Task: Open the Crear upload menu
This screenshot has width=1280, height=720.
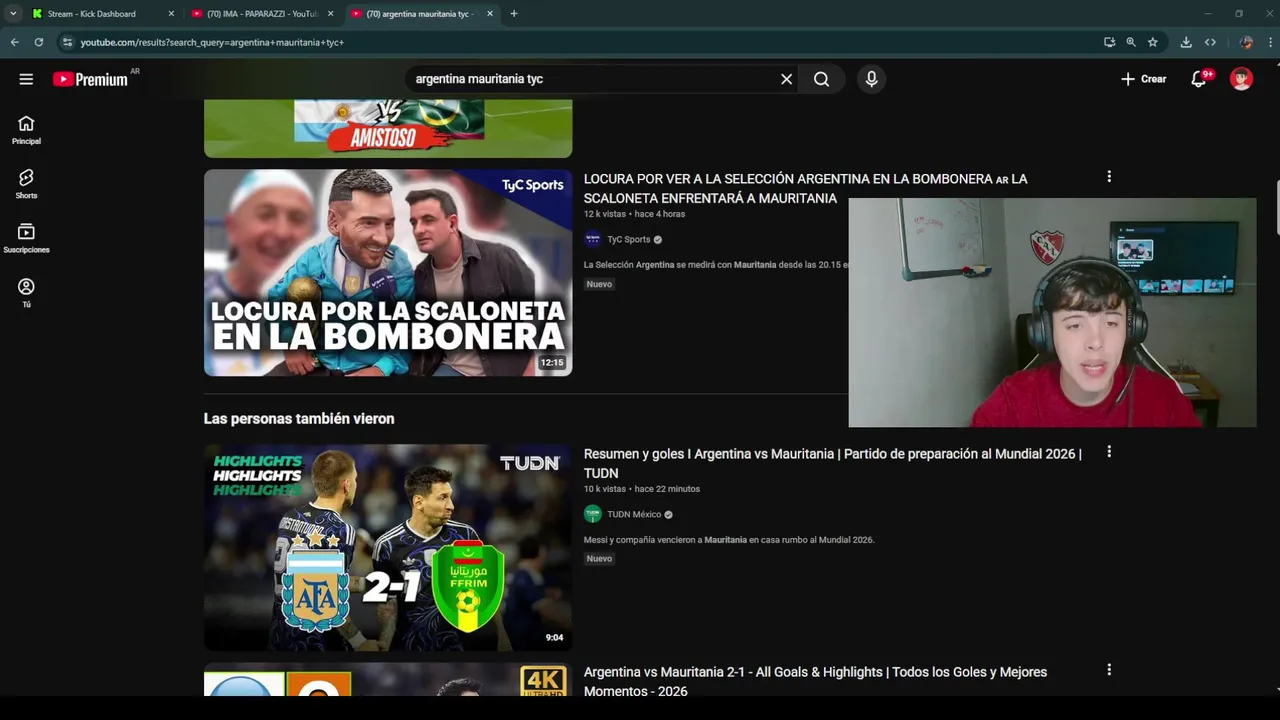Action: point(1143,79)
